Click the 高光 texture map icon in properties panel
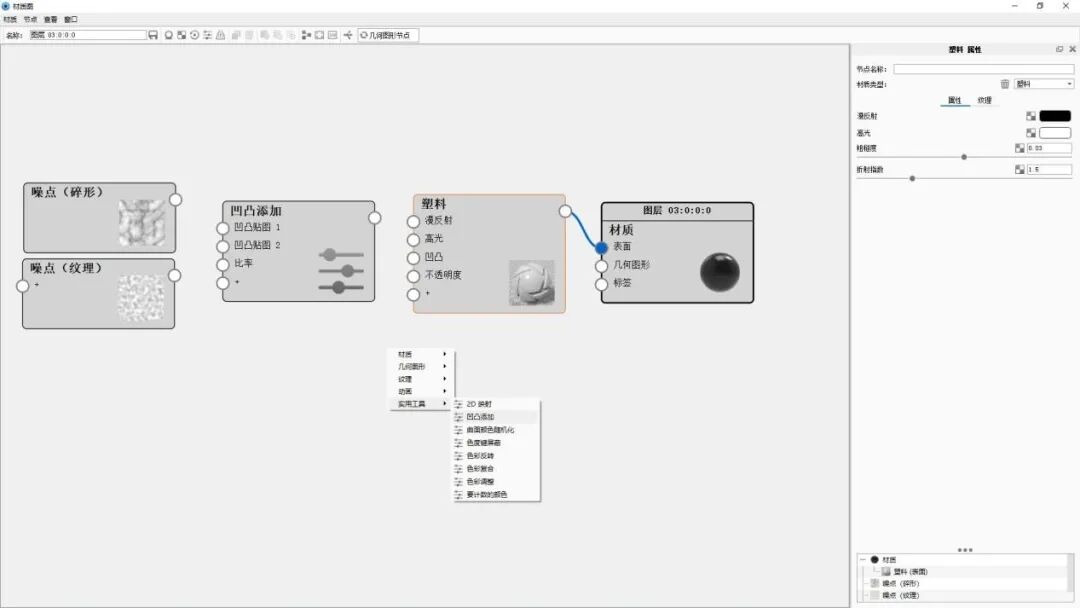The width and height of the screenshot is (1080, 608). point(1032,131)
